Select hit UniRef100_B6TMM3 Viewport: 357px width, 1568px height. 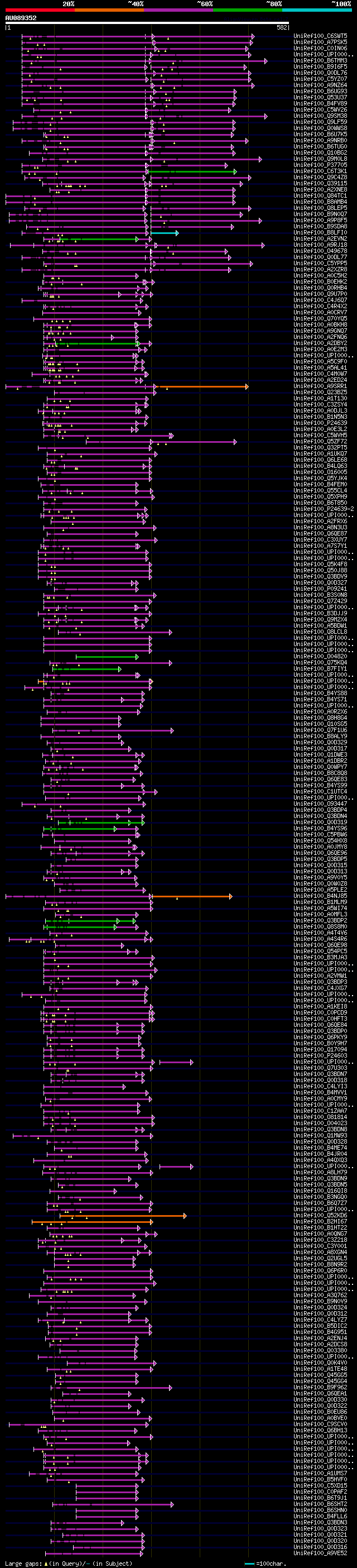tap(321, 61)
